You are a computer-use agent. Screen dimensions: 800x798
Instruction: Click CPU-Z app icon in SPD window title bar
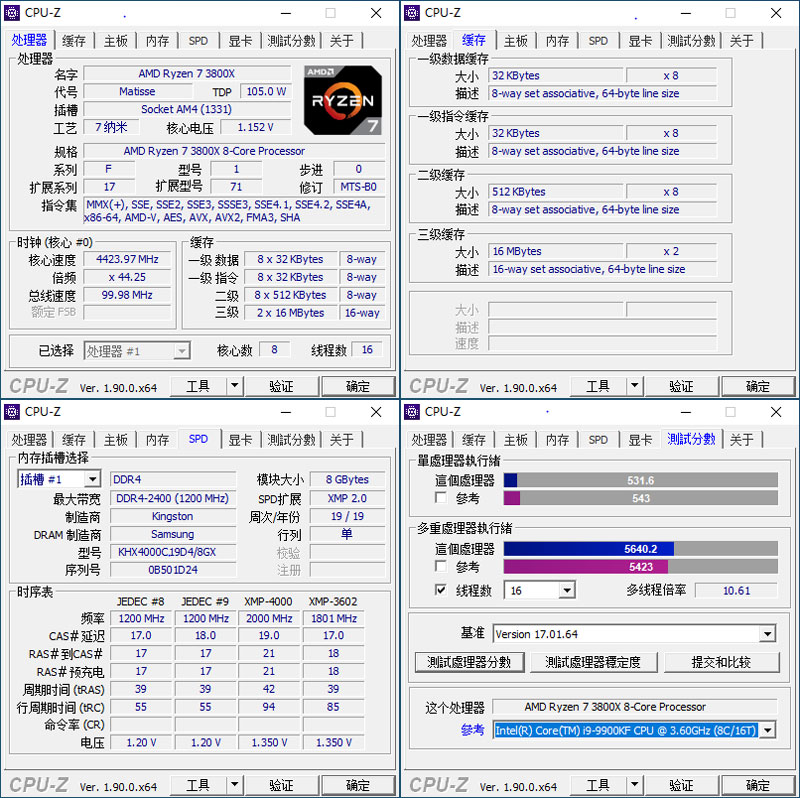pos(12,412)
